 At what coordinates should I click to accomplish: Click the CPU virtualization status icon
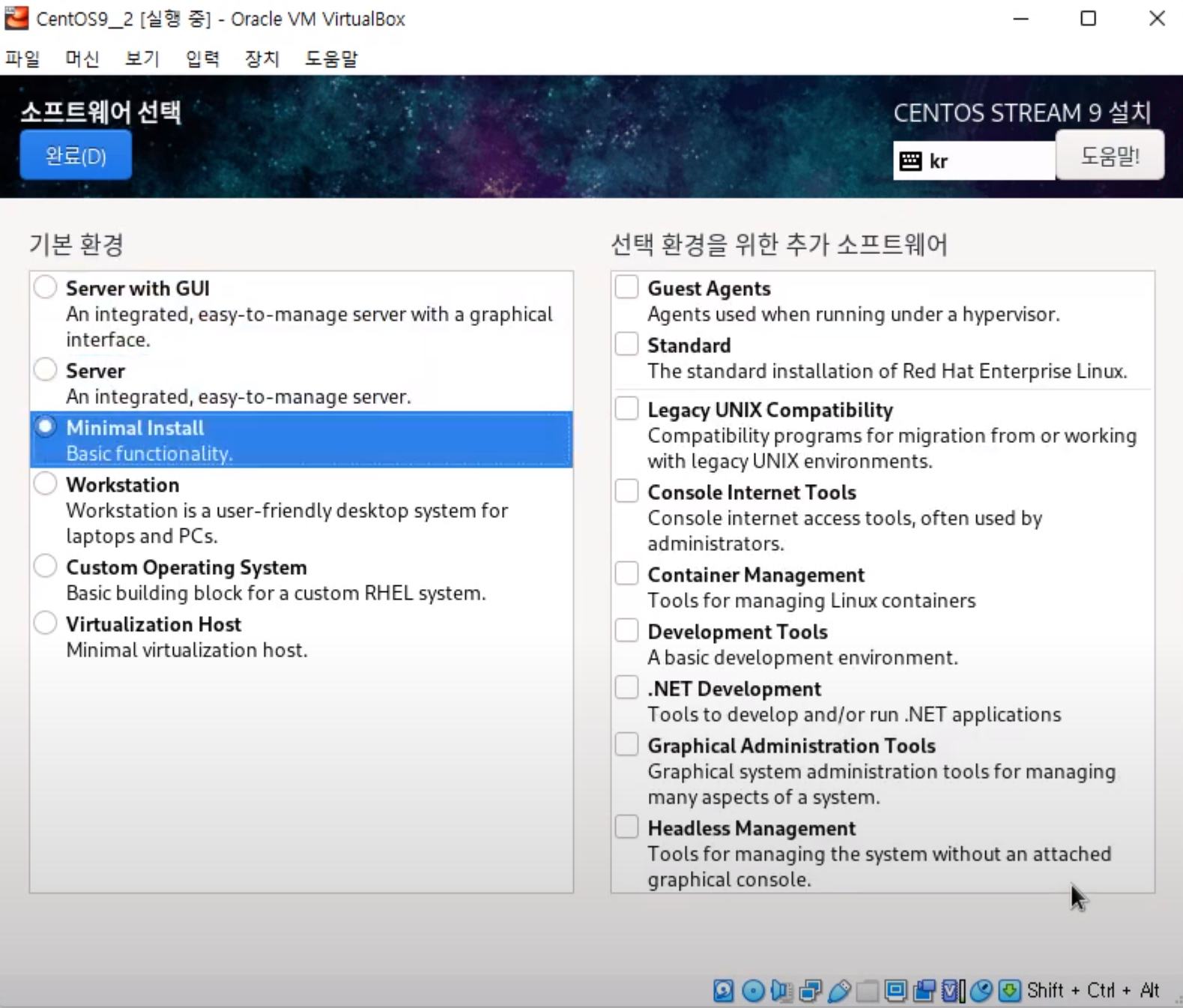tap(953, 991)
